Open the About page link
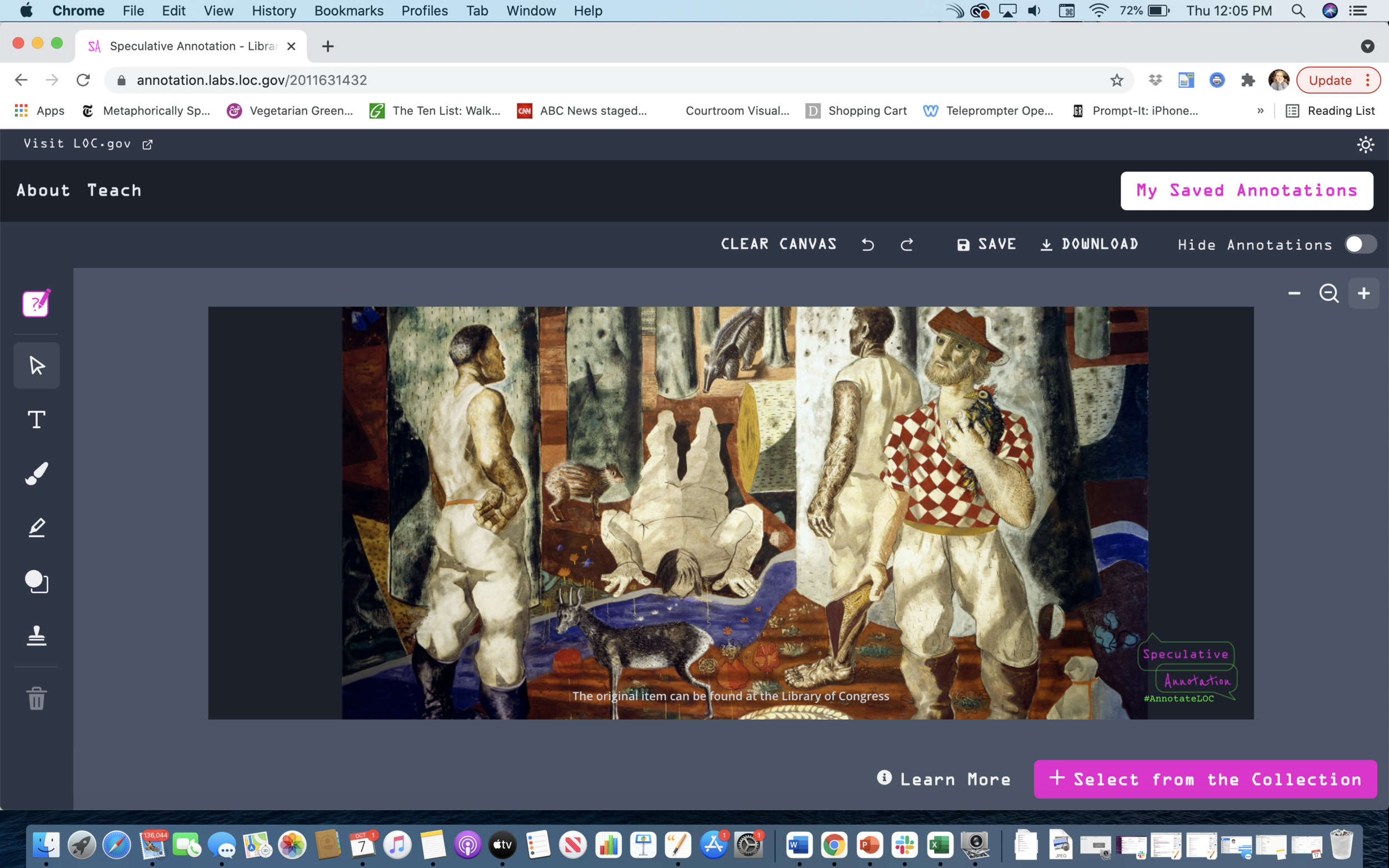The image size is (1389, 868). pos(43,190)
